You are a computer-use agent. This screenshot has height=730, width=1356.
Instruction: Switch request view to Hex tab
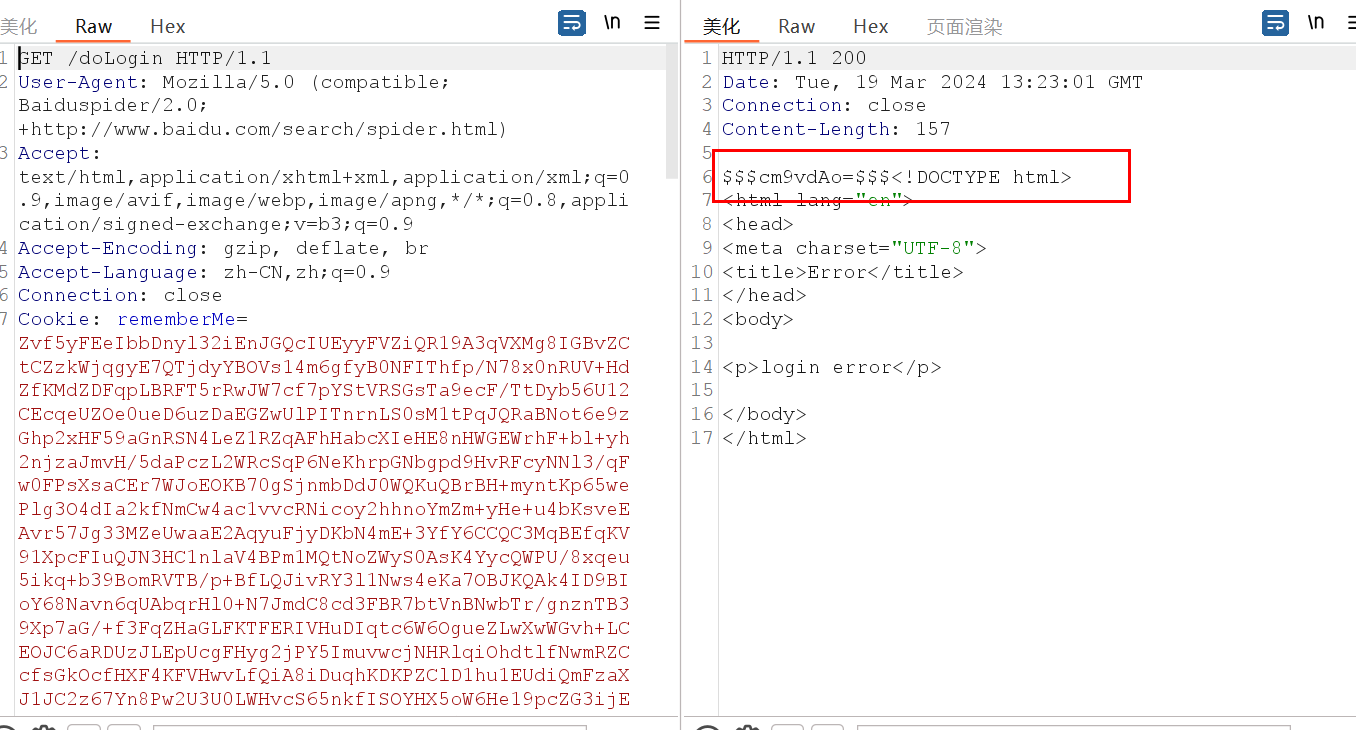pyautogui.click(x=167, y=27)
